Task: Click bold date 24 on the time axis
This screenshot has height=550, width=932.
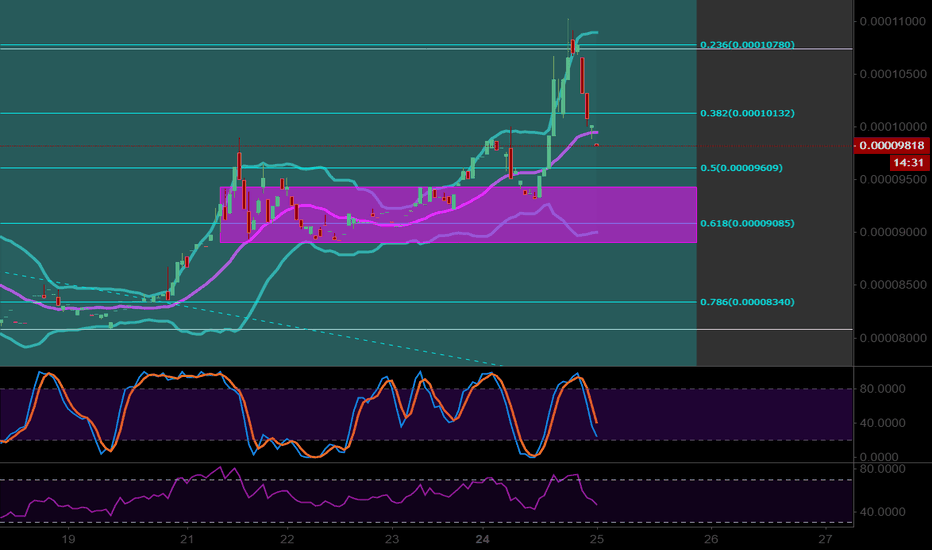Action: click(483, 539)
